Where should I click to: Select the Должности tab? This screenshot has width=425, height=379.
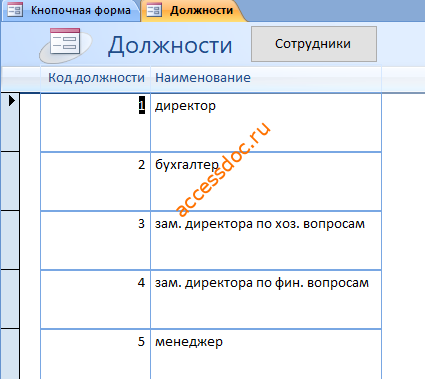click(193, 11)
